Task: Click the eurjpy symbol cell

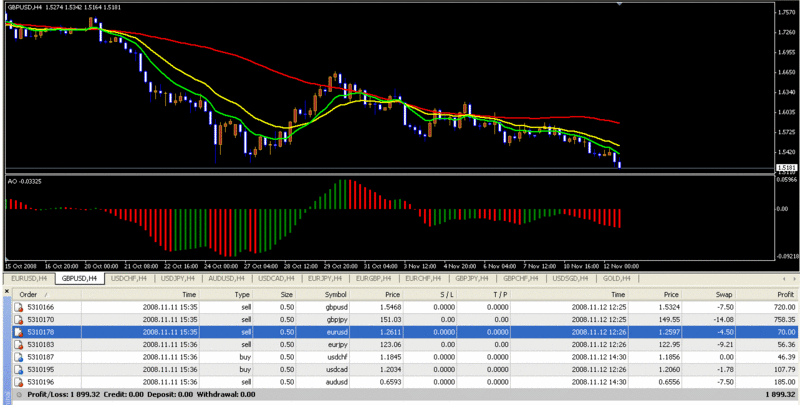Action: coord(338,345)
